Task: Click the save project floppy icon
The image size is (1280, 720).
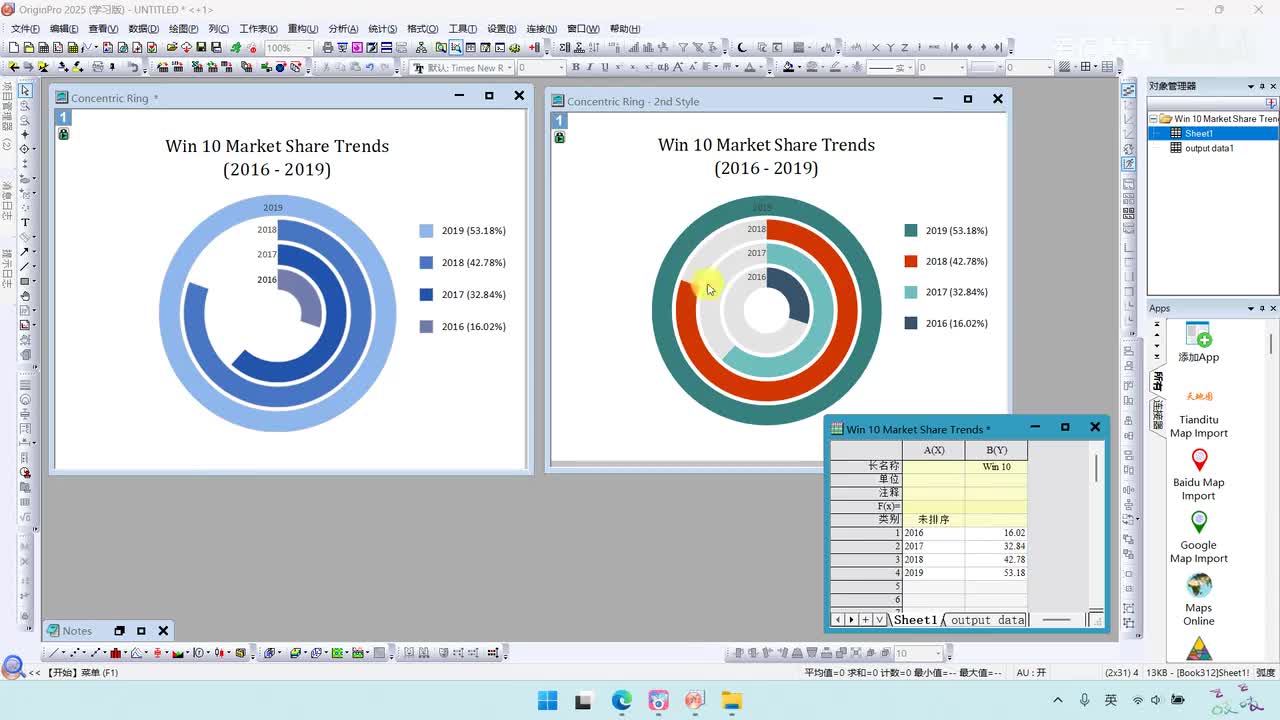Action: click(x=201, y=47)
